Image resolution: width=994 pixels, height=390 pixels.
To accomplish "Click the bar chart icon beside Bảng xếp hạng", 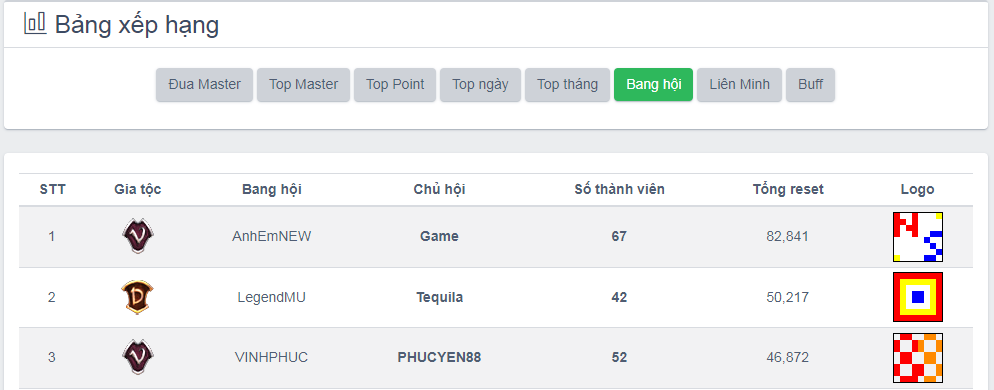I will [35, 23].
